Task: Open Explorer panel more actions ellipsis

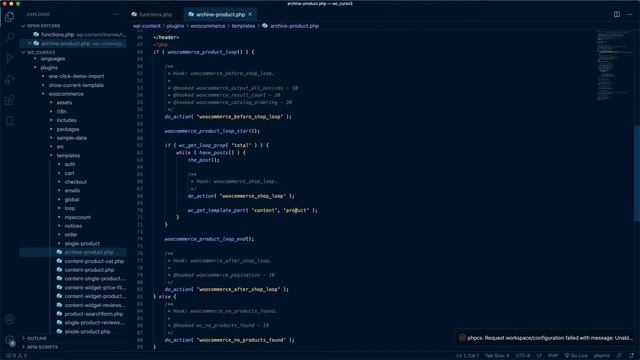Action: [x=116, y=14]
